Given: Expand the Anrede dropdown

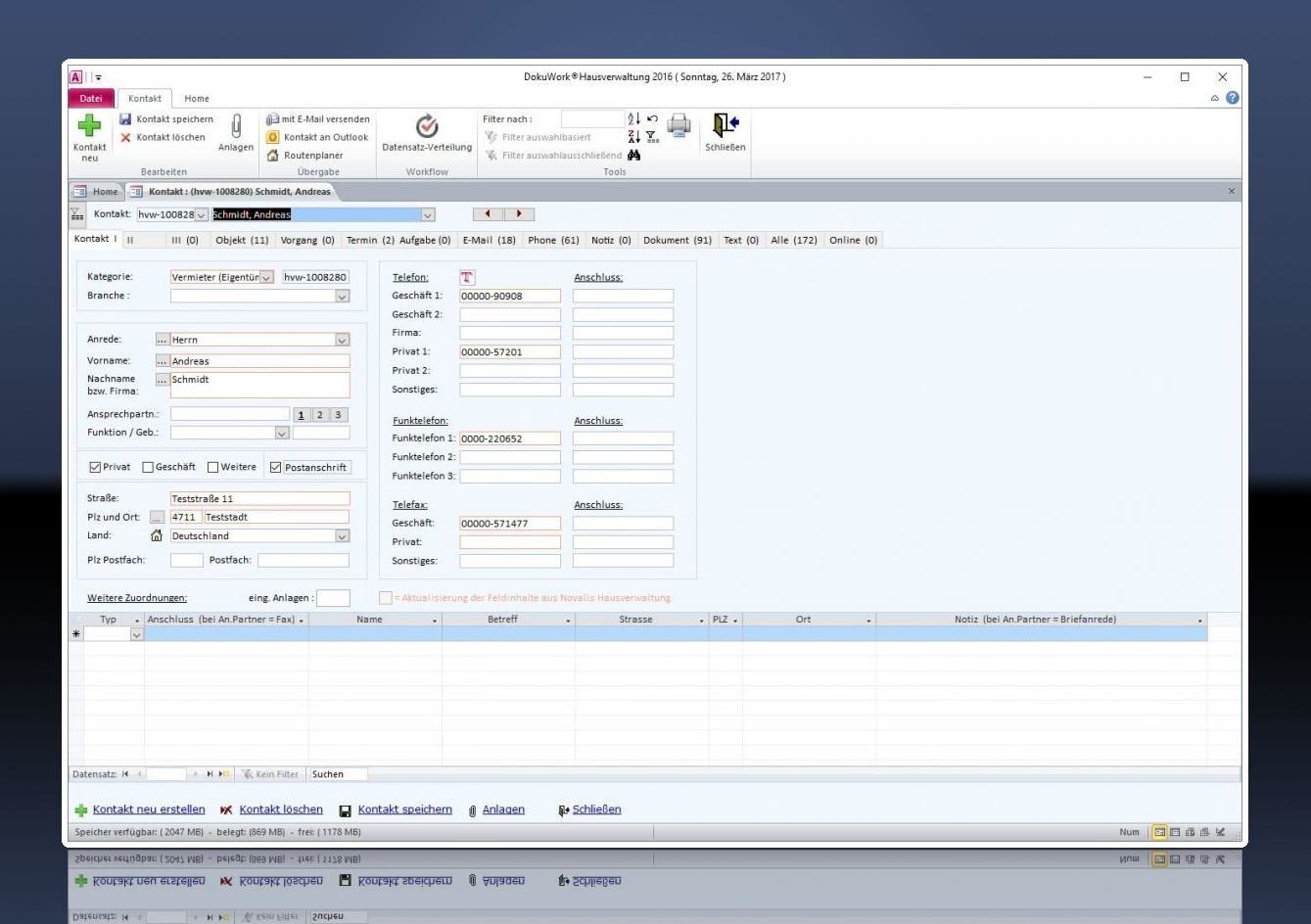Looking at the screenshot, I should [342, 341].
